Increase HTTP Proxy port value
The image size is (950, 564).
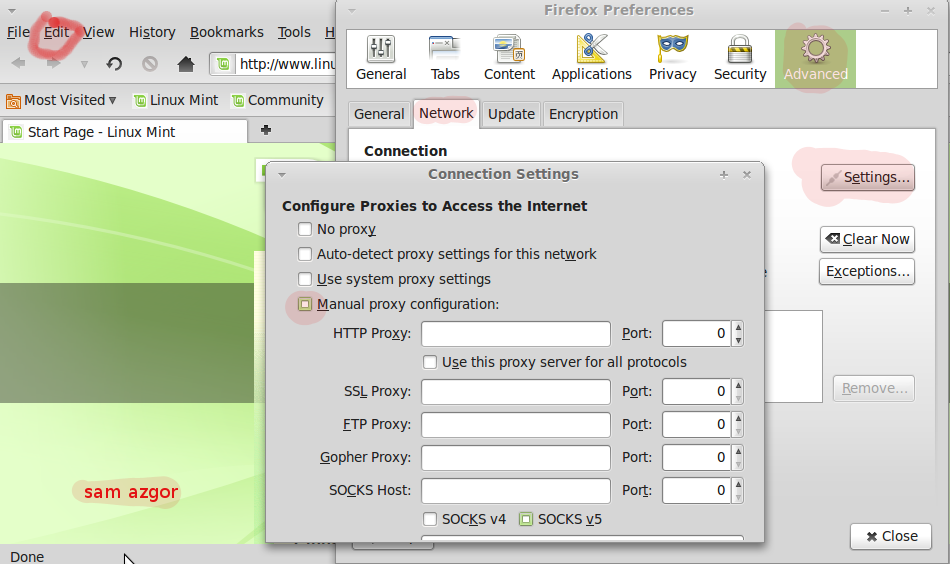point(738,328)
